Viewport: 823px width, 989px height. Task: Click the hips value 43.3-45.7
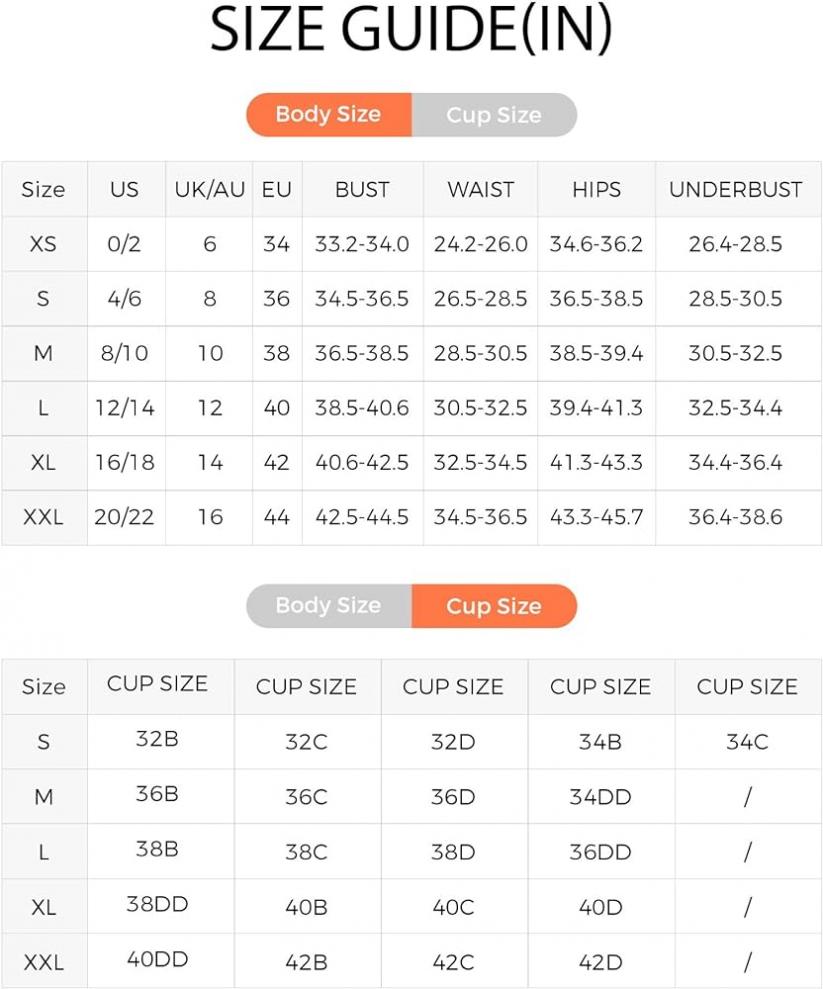pos(597,517)
